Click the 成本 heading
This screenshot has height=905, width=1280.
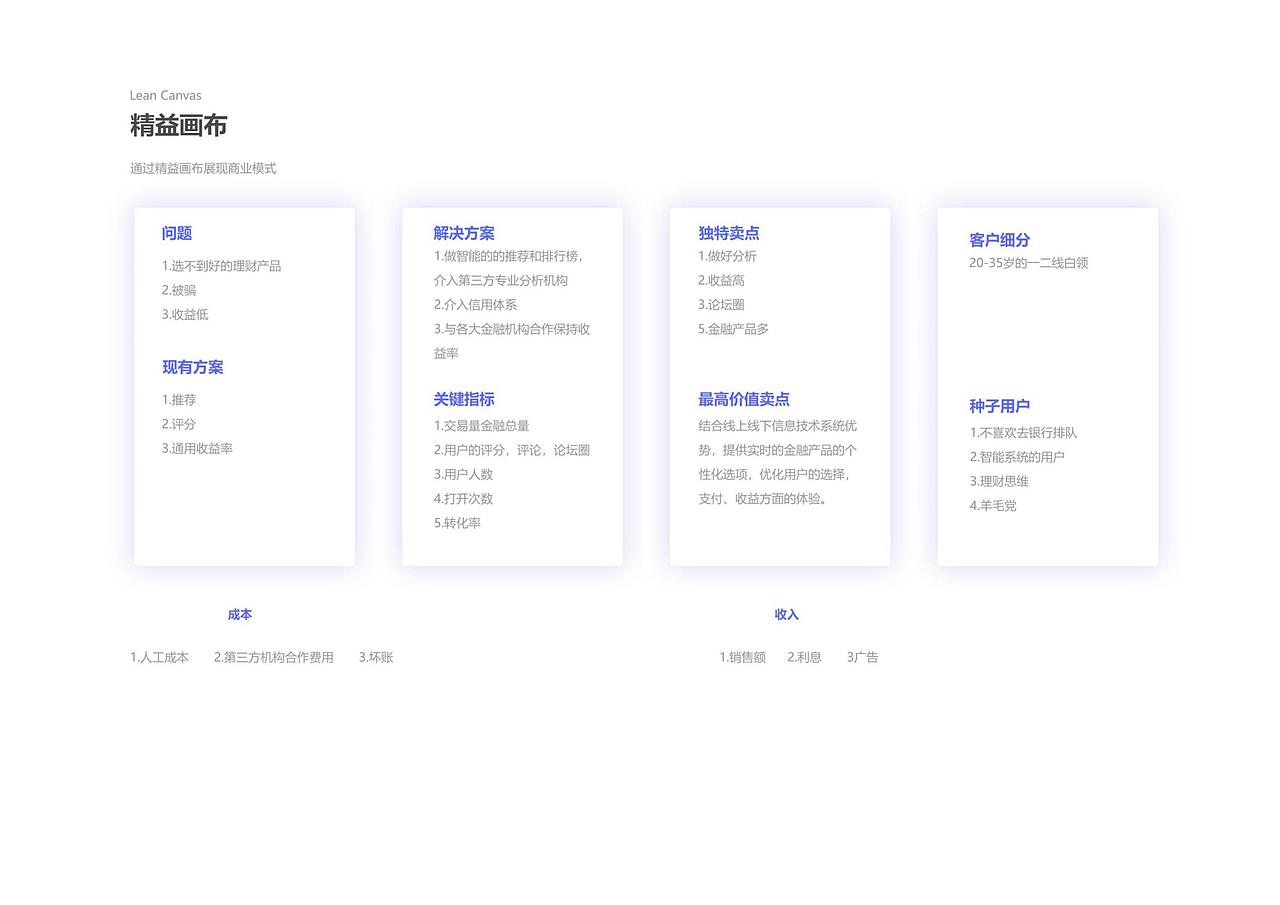240,615
